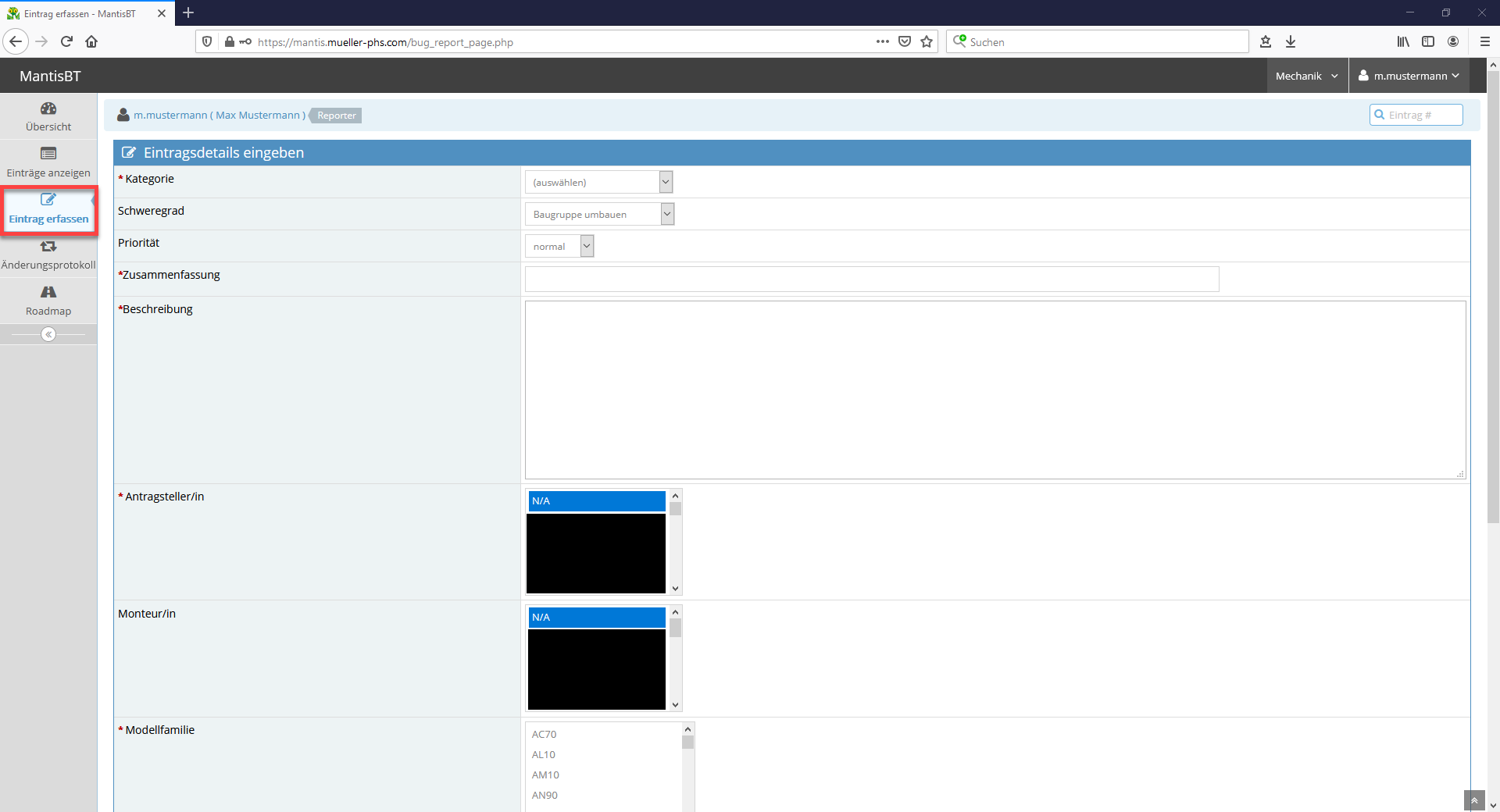Open the m.mustermann user menu
This screenshot has height=812, width=1500.
(1409, 76)
